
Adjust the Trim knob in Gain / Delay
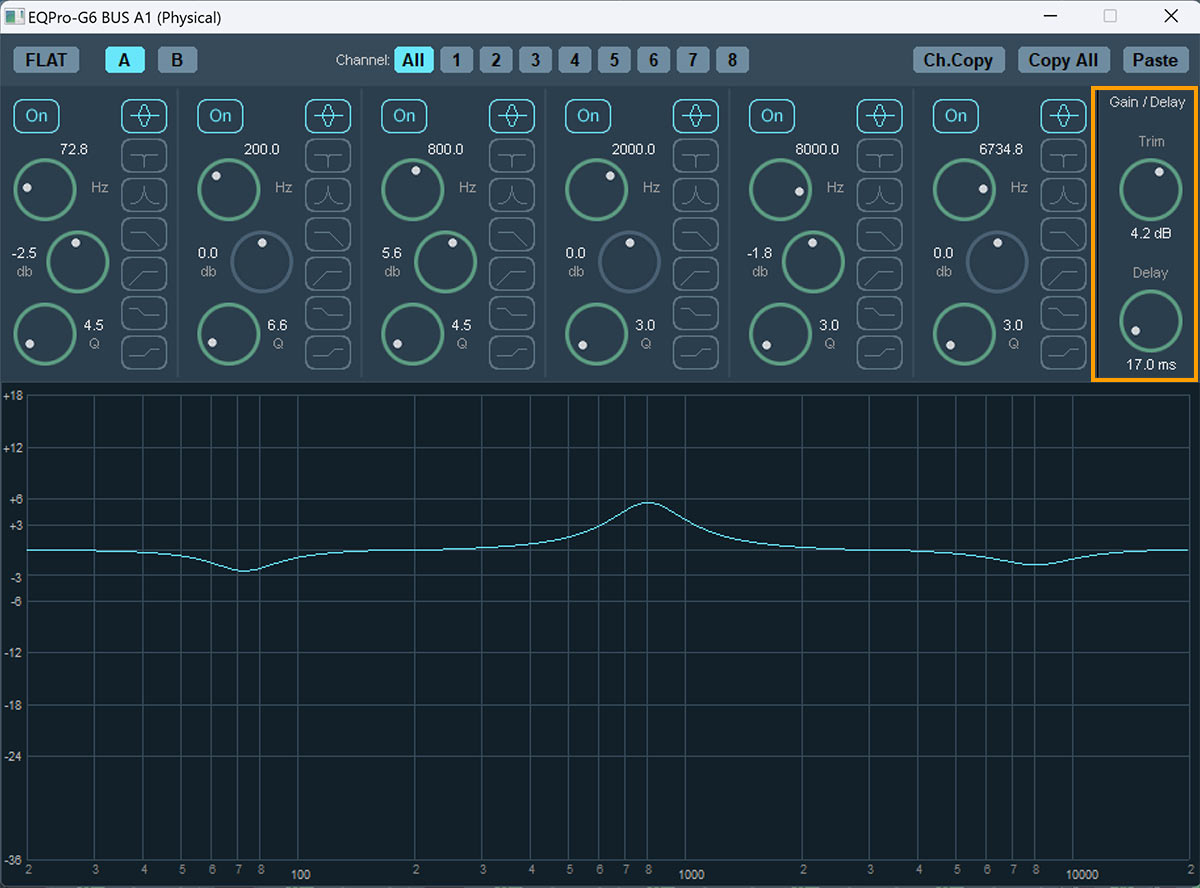1150,189
